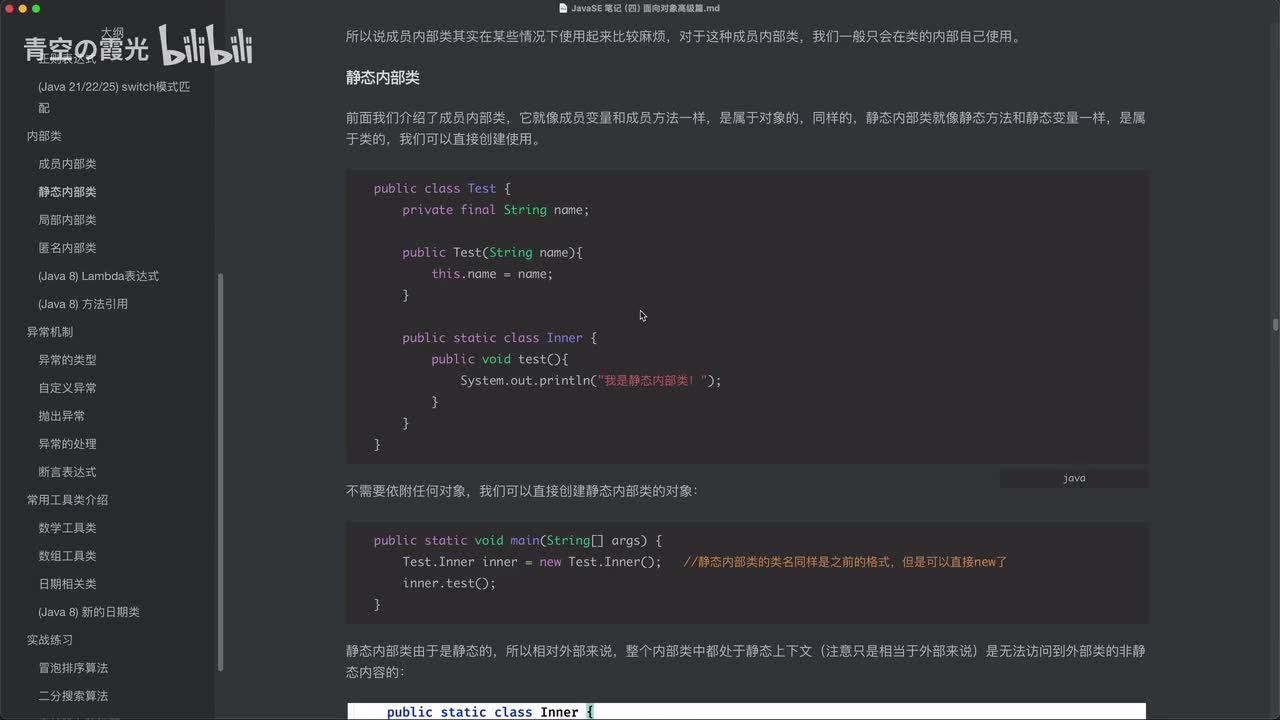Viewport: 1280px width, 720px height.
Task: Go to 数组工具类 outline entry
Action: 67,556
